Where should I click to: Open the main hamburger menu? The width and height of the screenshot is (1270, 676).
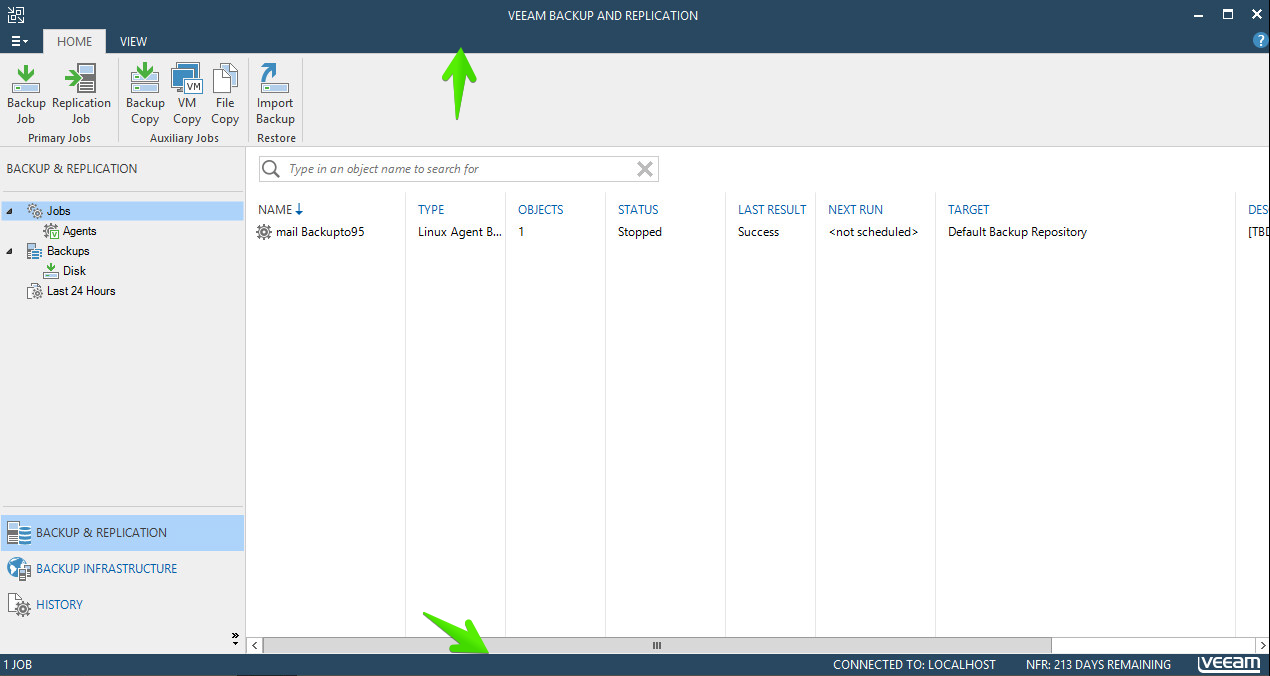pos(19,41)
